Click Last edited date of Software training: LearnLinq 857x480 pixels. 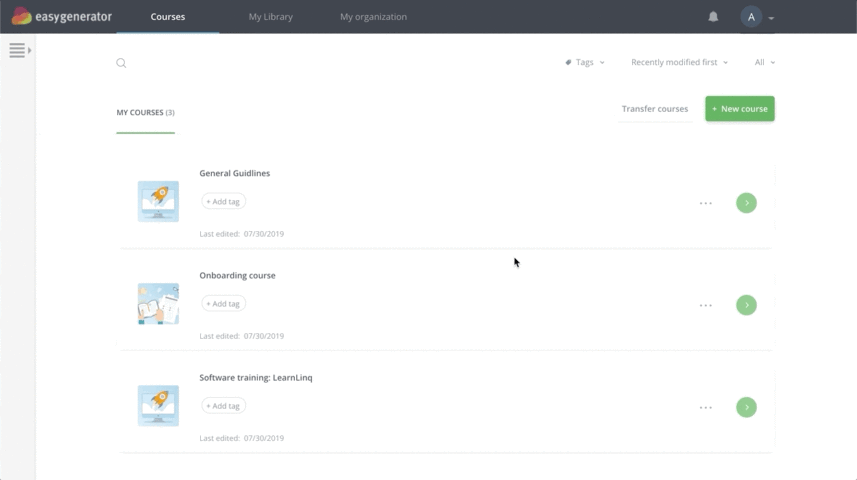coord(242,438)
